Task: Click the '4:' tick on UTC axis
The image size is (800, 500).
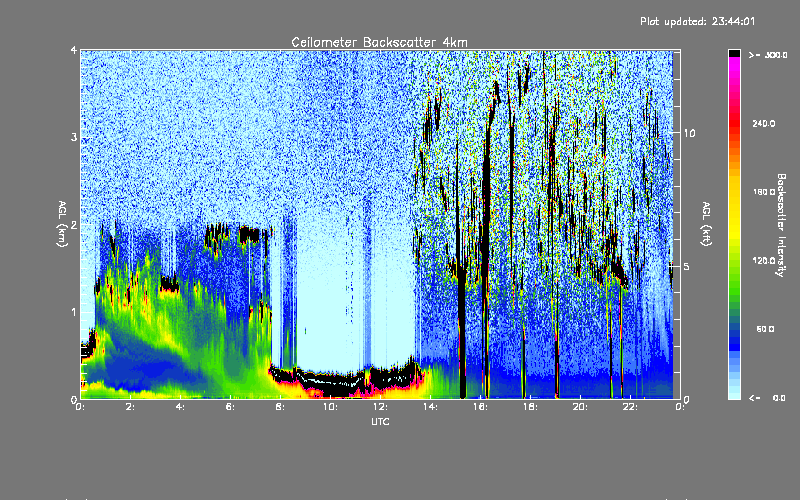Action: coord(181,407)
